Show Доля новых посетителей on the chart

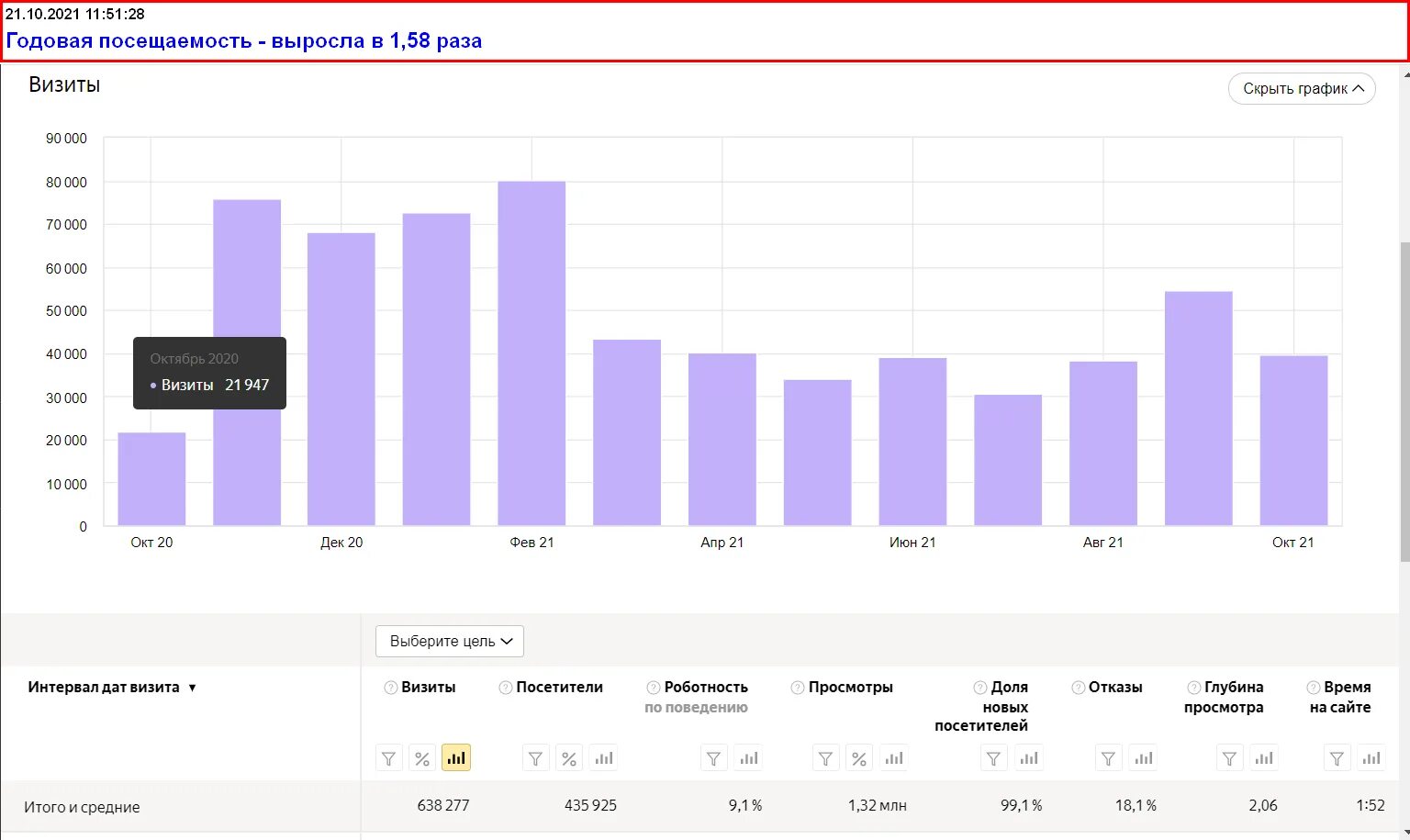click(1029, 758)
